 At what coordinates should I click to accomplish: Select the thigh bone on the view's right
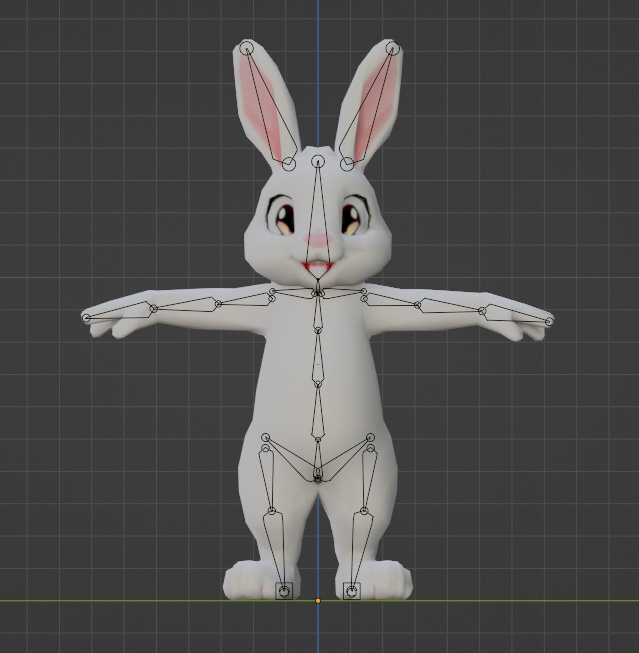[368, 480]
